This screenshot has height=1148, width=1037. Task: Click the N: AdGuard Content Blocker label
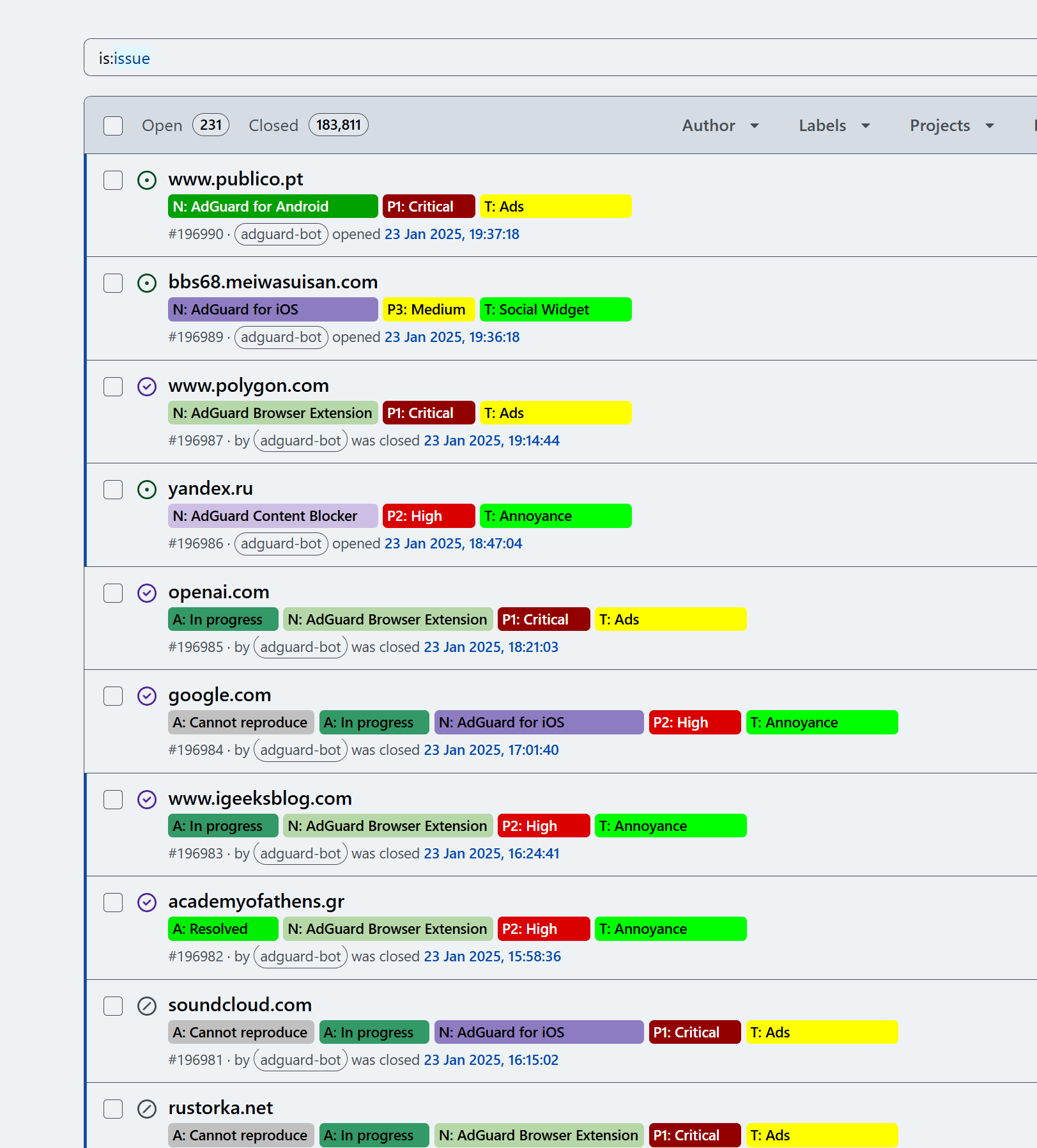[x=273, y=516]
